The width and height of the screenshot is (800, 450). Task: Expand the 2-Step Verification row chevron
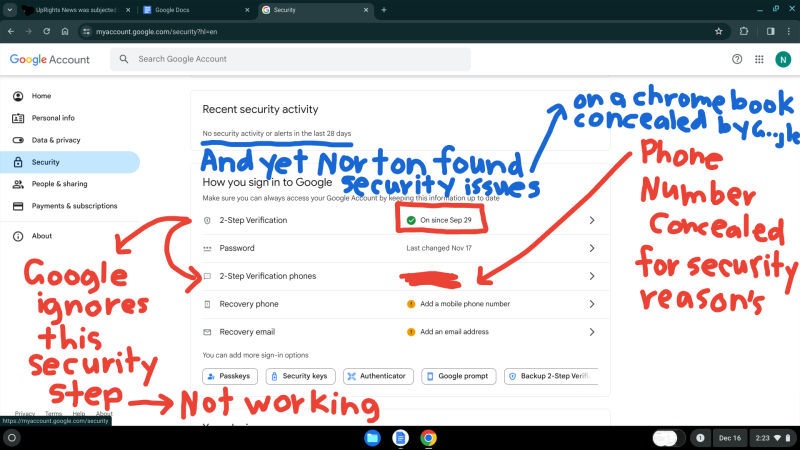pos(592,220)
